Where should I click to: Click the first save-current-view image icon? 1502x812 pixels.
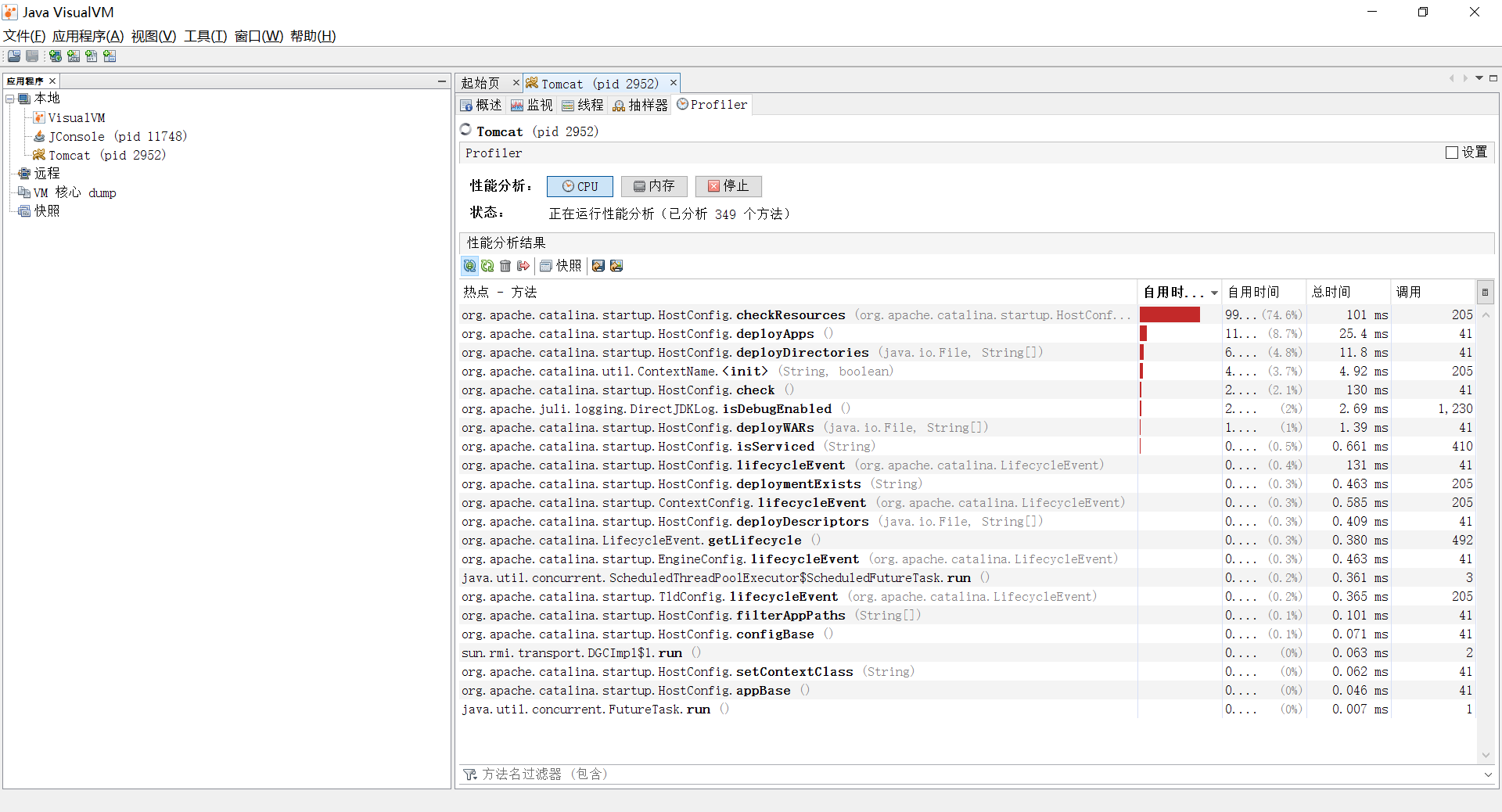[598, 266]
